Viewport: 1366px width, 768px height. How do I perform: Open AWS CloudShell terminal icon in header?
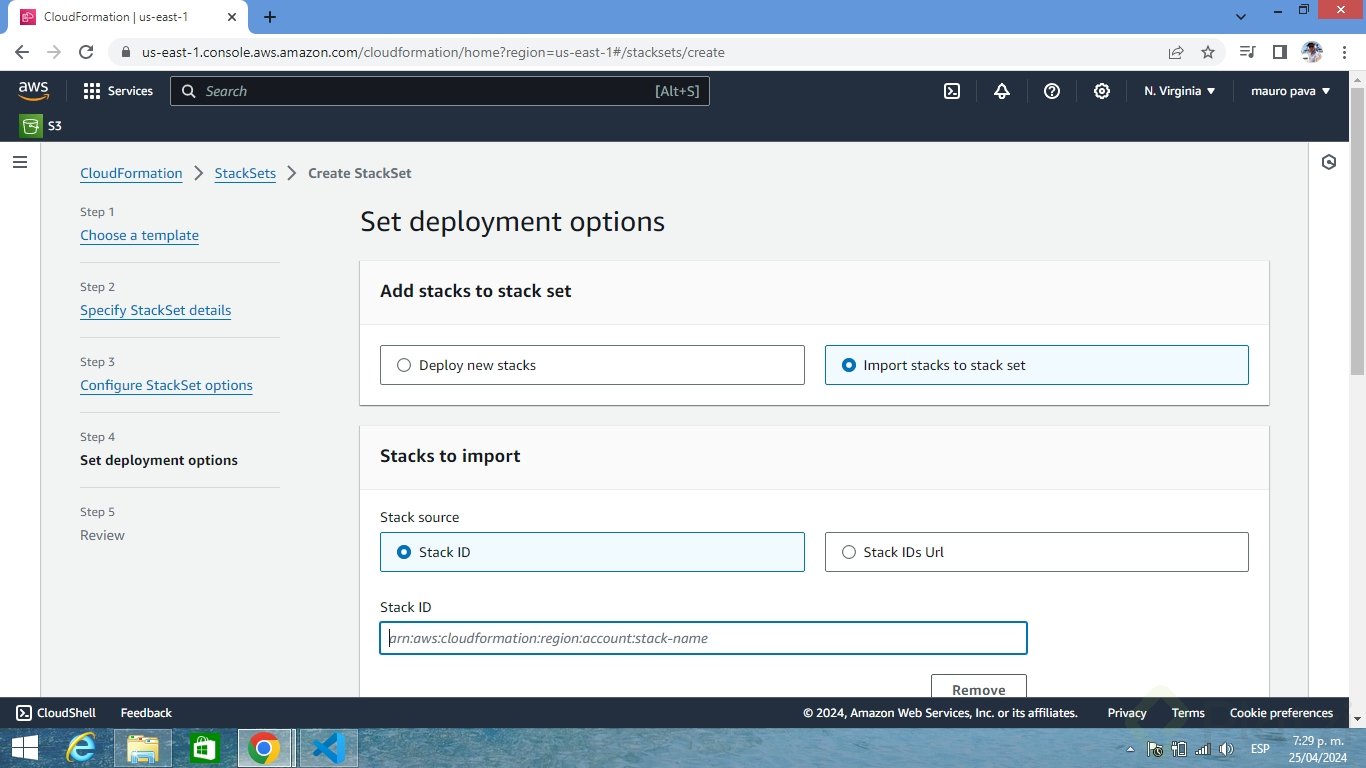[952, 91]
